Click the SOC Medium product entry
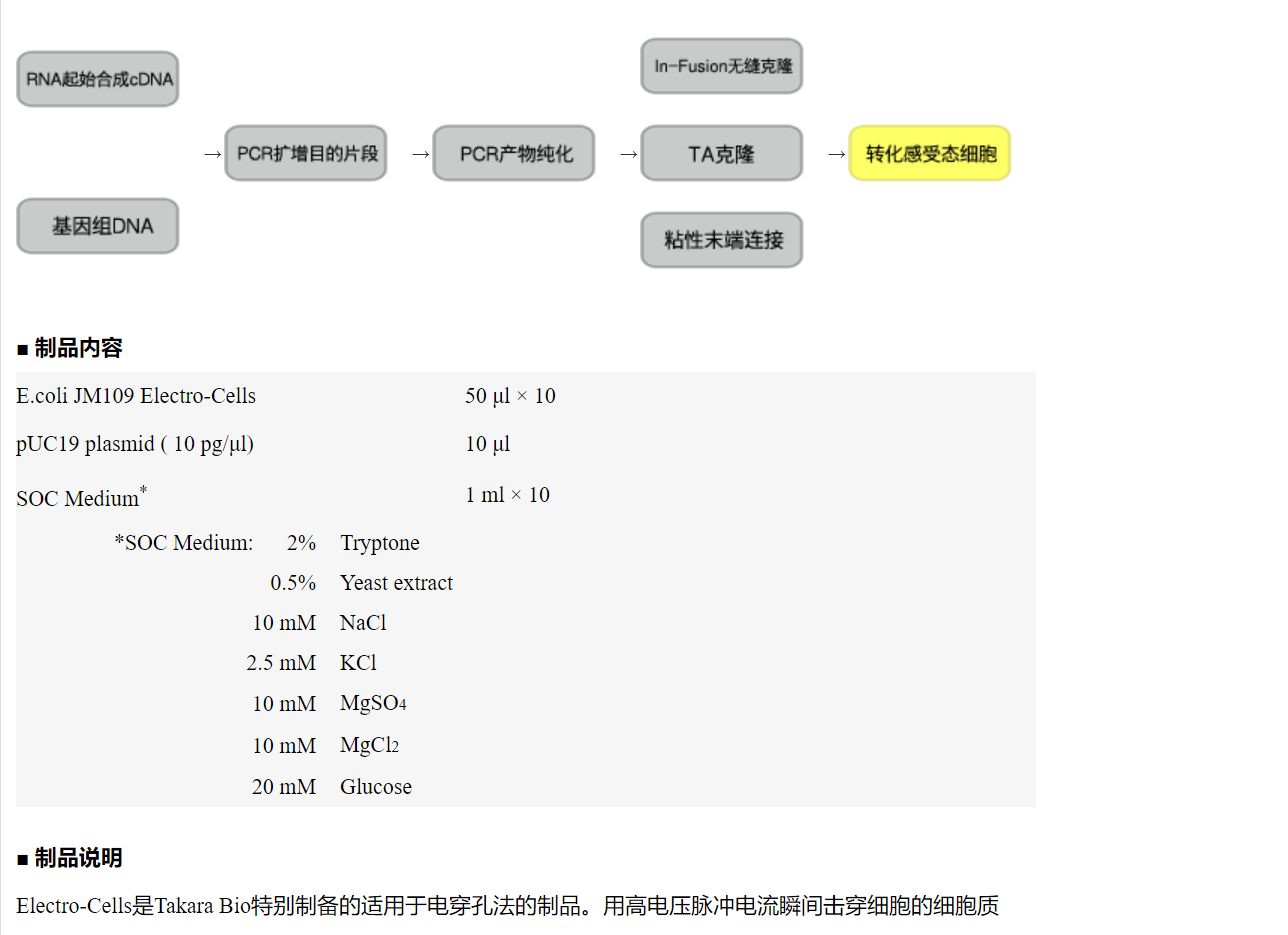 pyautogui.click(x=78, y=498)
